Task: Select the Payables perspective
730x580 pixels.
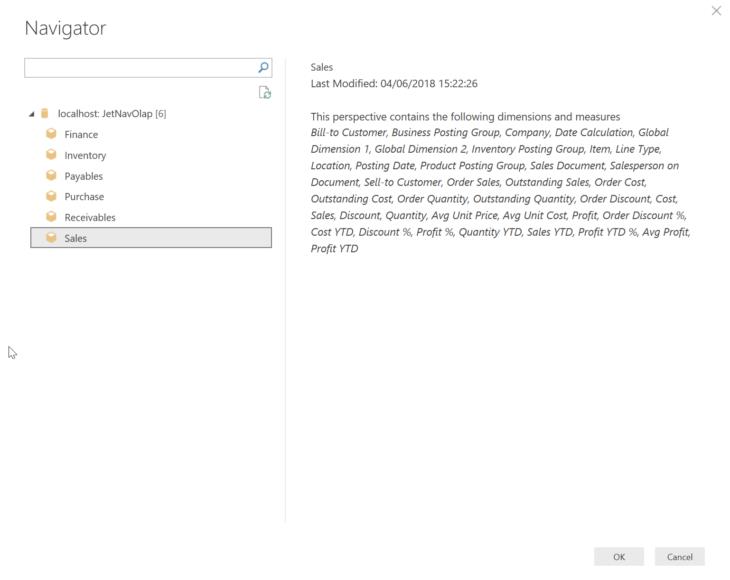Action: point(84,176)
